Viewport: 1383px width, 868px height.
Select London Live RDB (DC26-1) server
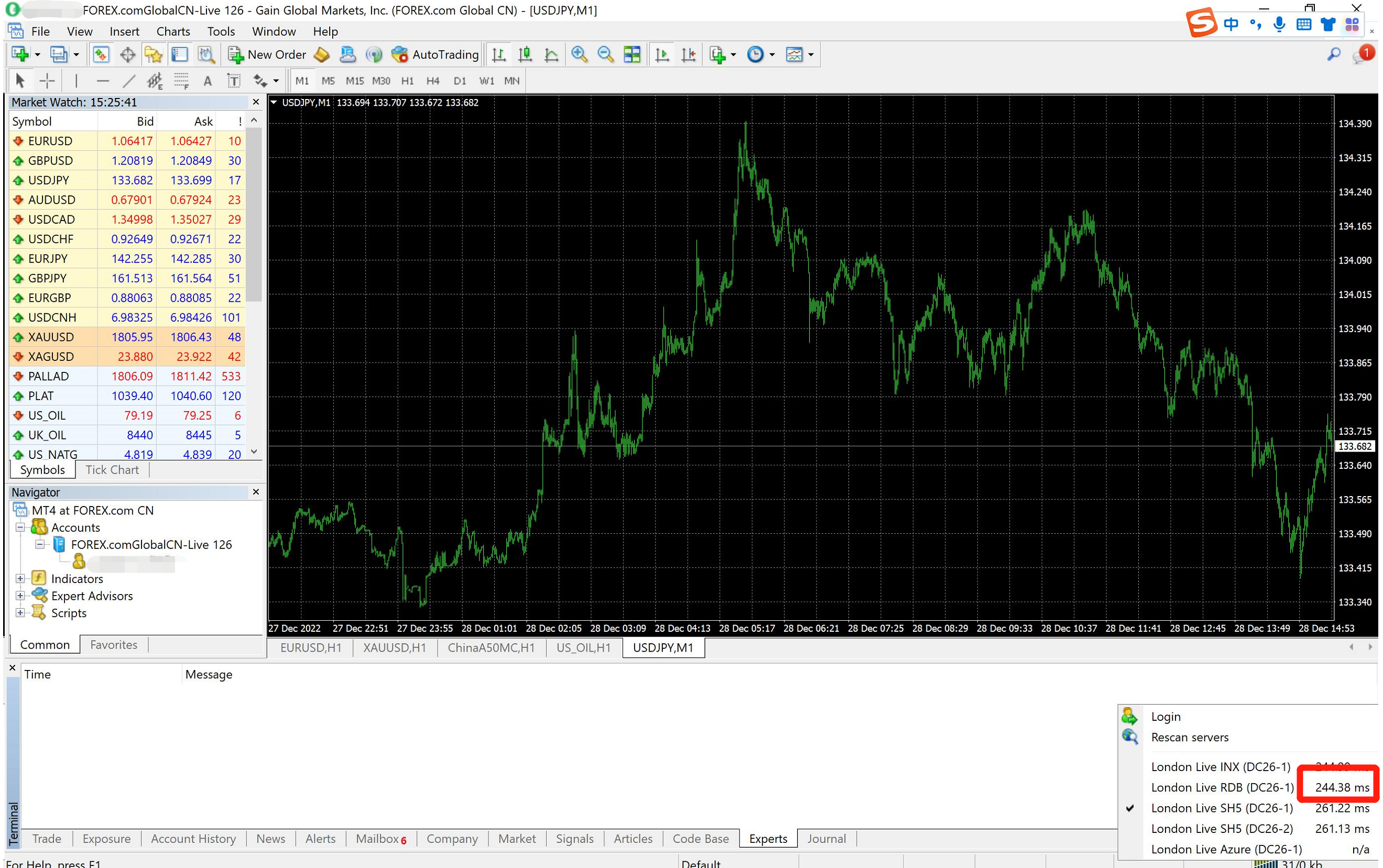click(x=1249, y=787)
